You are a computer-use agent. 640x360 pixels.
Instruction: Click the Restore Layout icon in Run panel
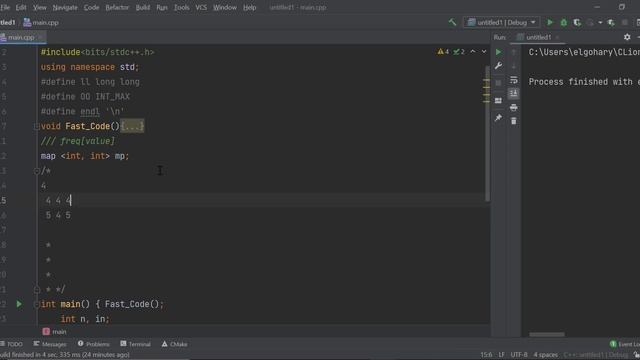coord(498,100)
